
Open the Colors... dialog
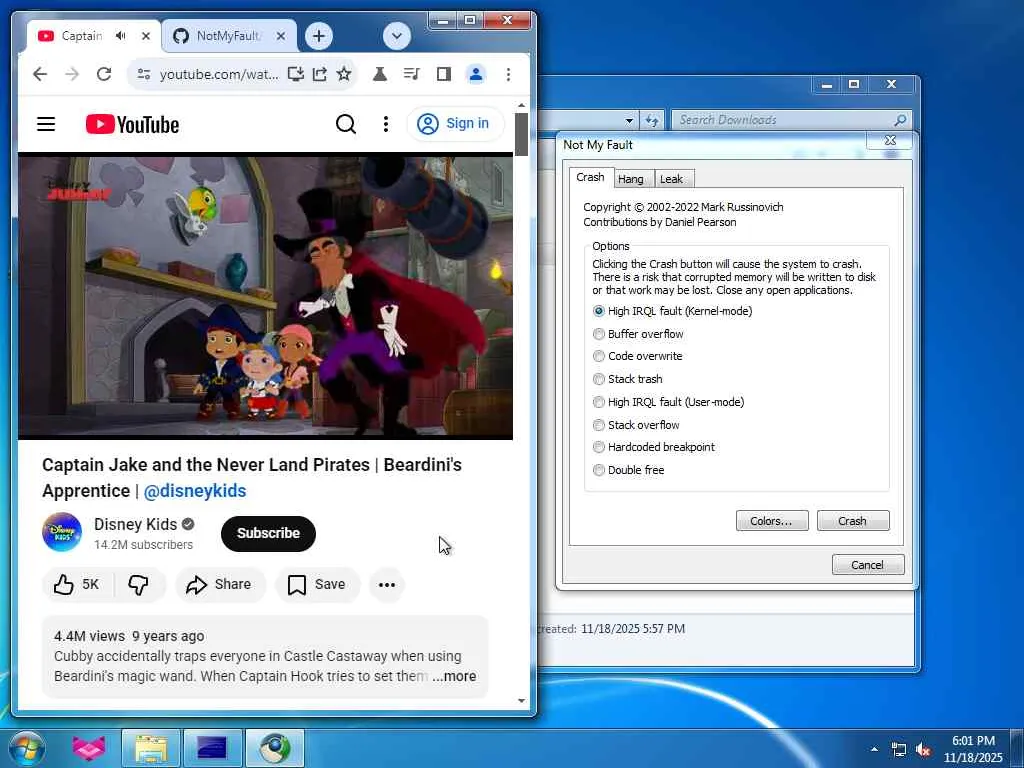pos(772,520)
